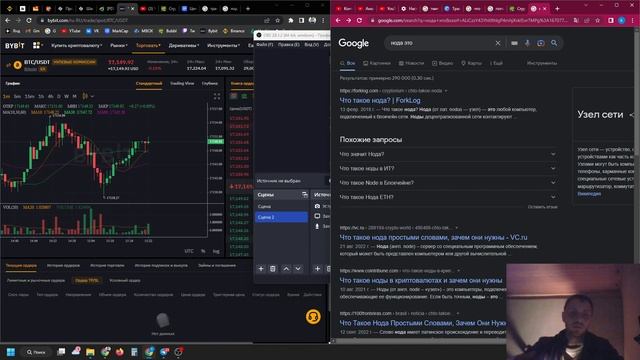Pop out the OBS Scenes dock
Image resolution: width=640 pixels, height=360 pixels.
click(x=304, y=195)
